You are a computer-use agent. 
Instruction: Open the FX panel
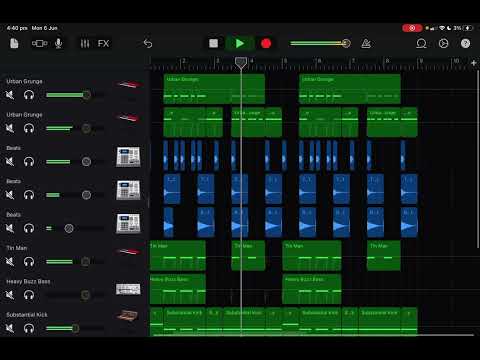pos(103,43)
